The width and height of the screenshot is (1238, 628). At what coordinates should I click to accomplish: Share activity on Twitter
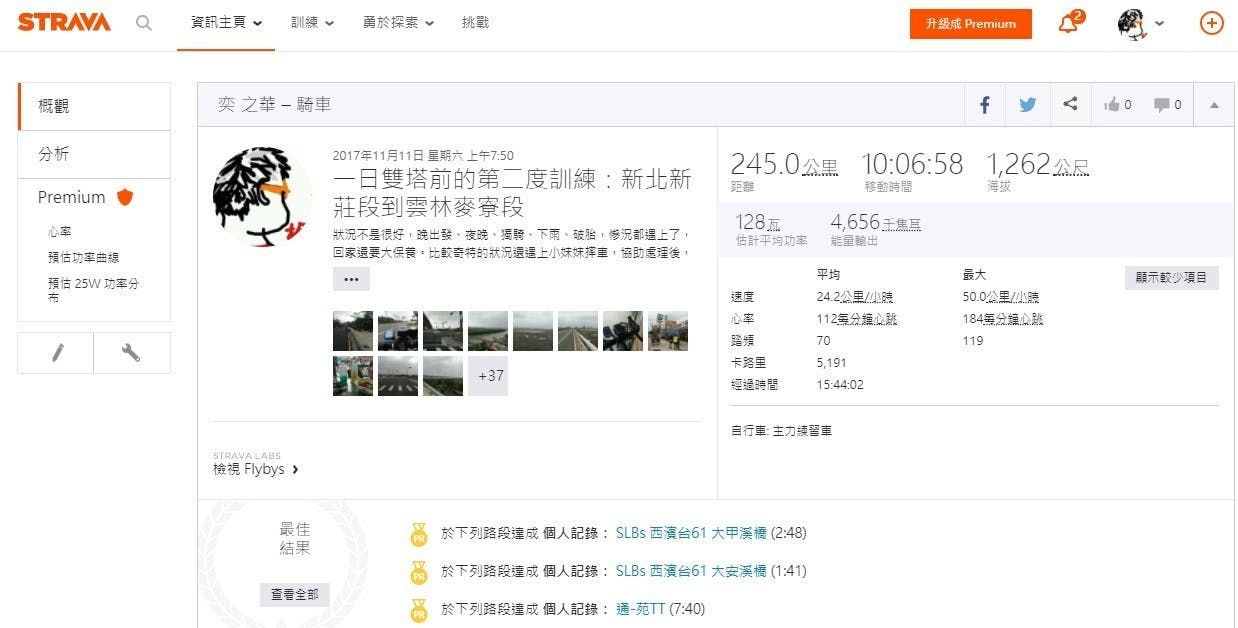1027,104
